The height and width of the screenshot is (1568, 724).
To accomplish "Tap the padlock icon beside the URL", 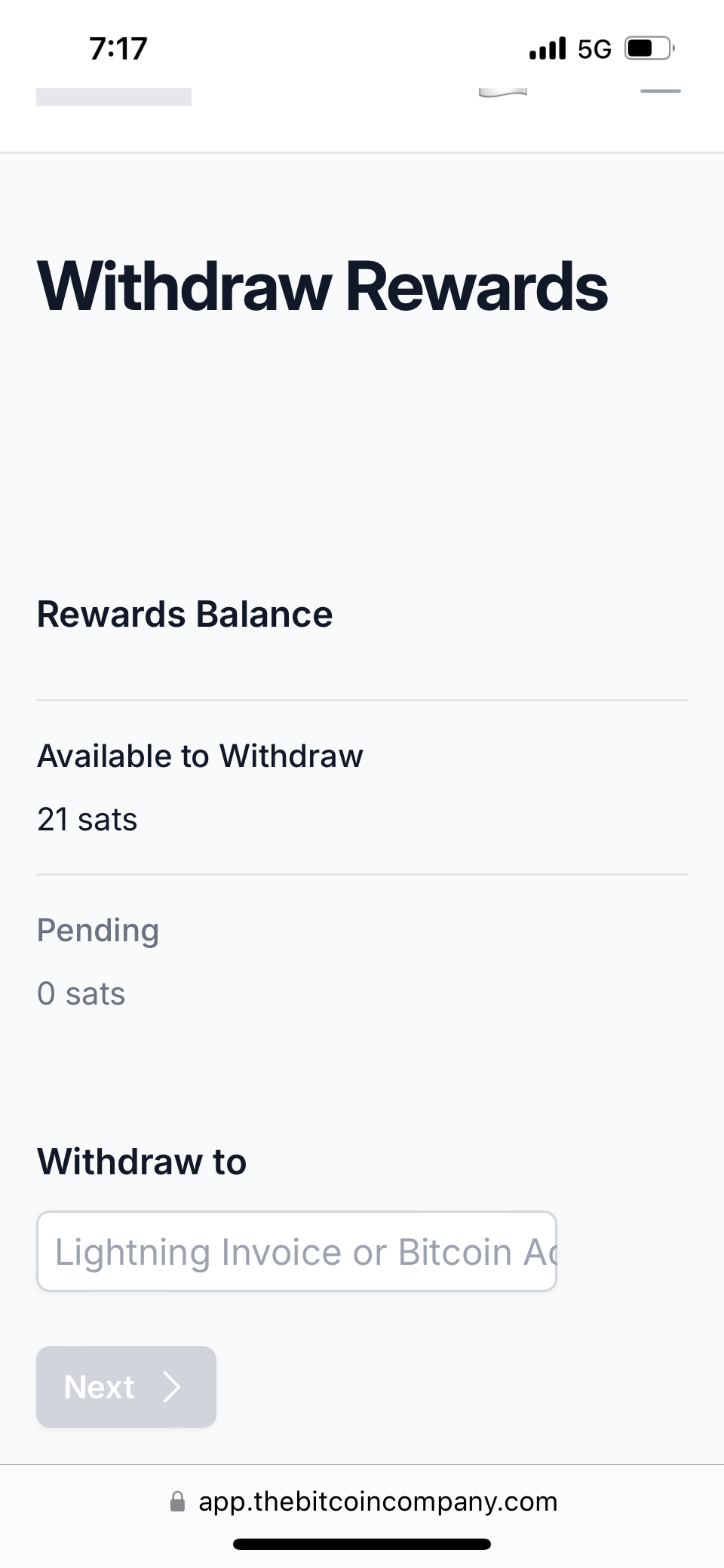I will point(177,1502).
